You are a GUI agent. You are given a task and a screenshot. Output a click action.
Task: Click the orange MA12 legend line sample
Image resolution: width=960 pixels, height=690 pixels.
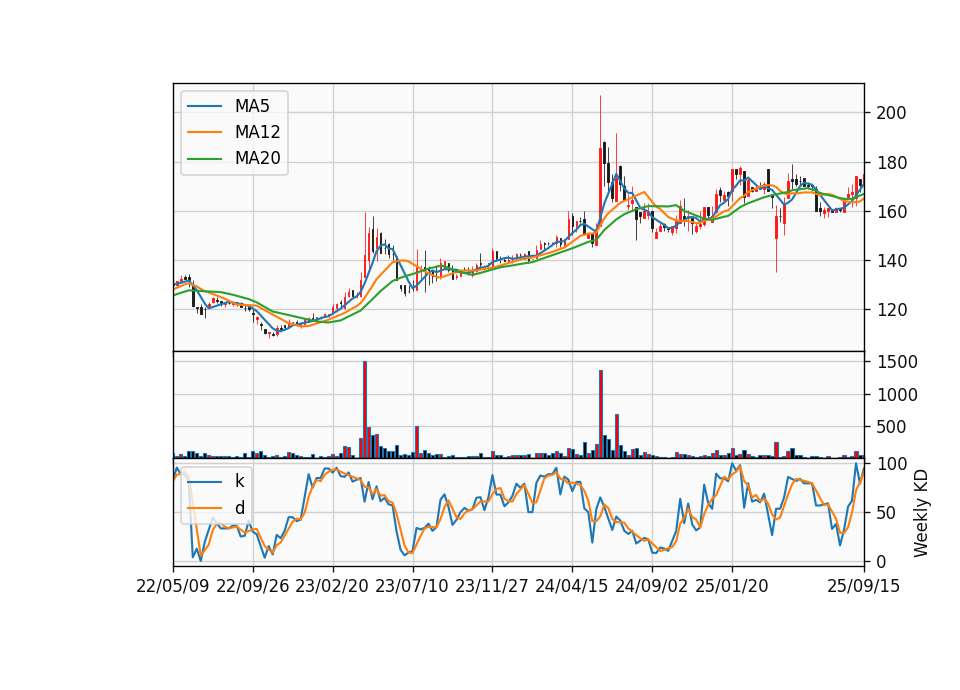point(204,132)
